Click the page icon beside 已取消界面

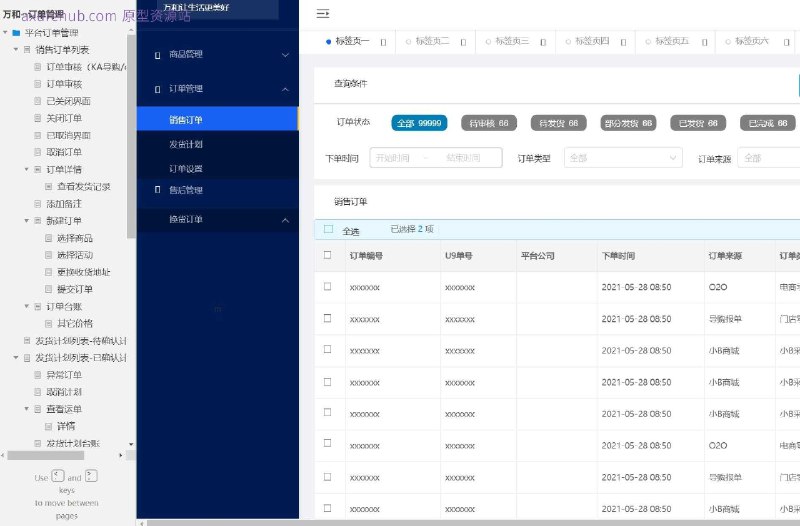click(37, 135)
